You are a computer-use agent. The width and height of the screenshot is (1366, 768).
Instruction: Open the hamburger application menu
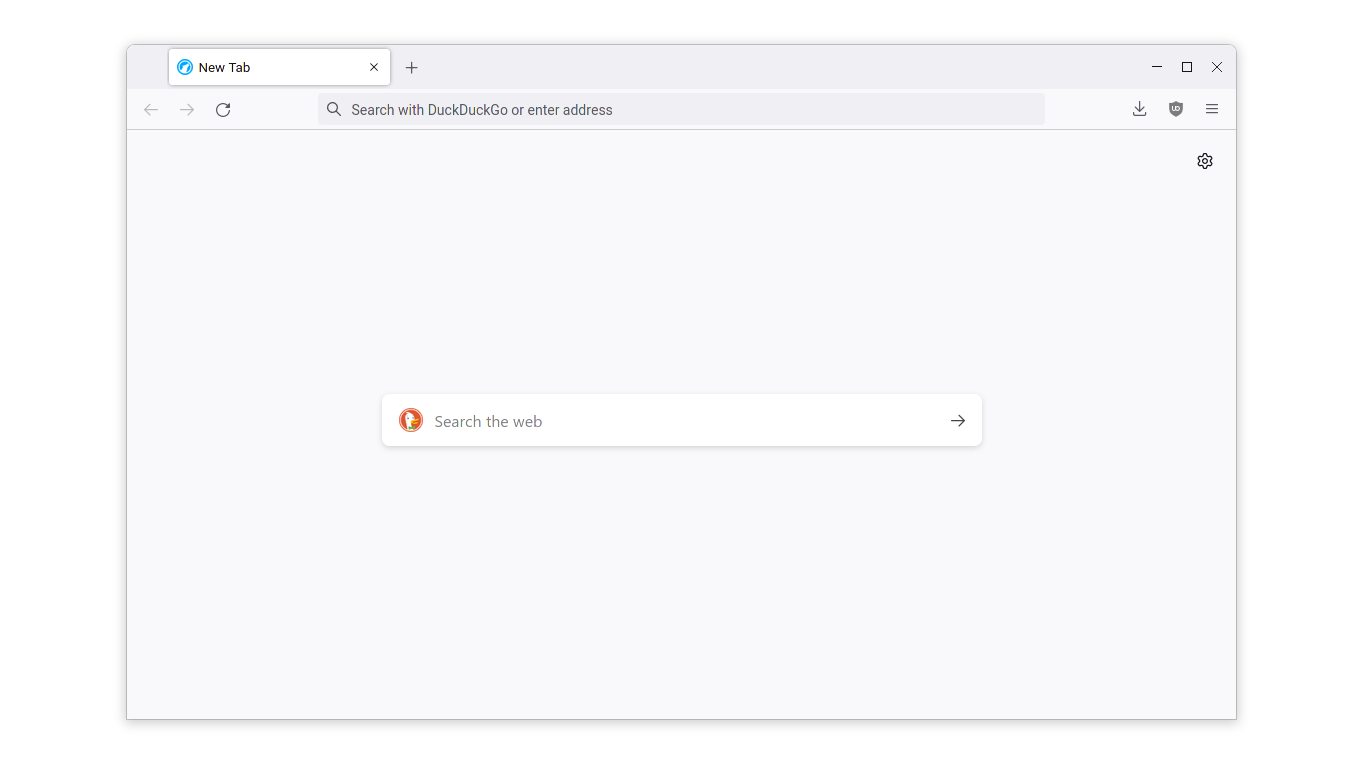pos(1212,109)
